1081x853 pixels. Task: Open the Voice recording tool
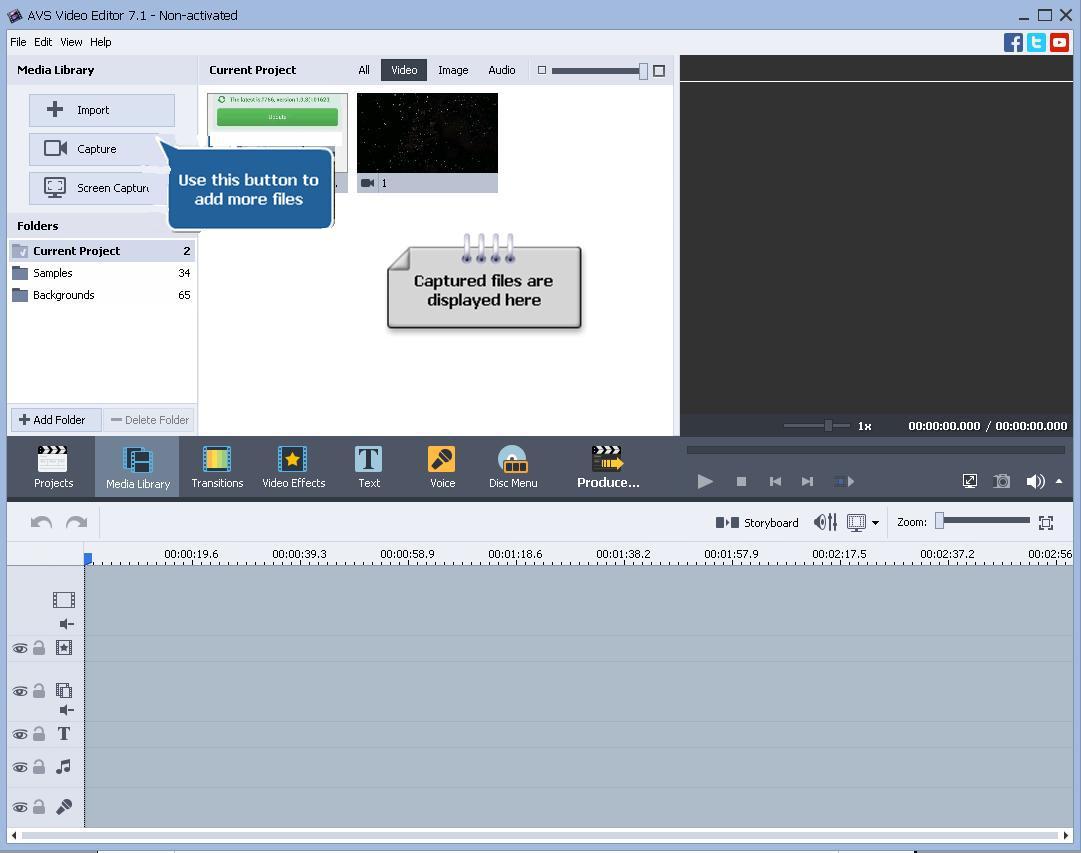[x=441, y=466]
